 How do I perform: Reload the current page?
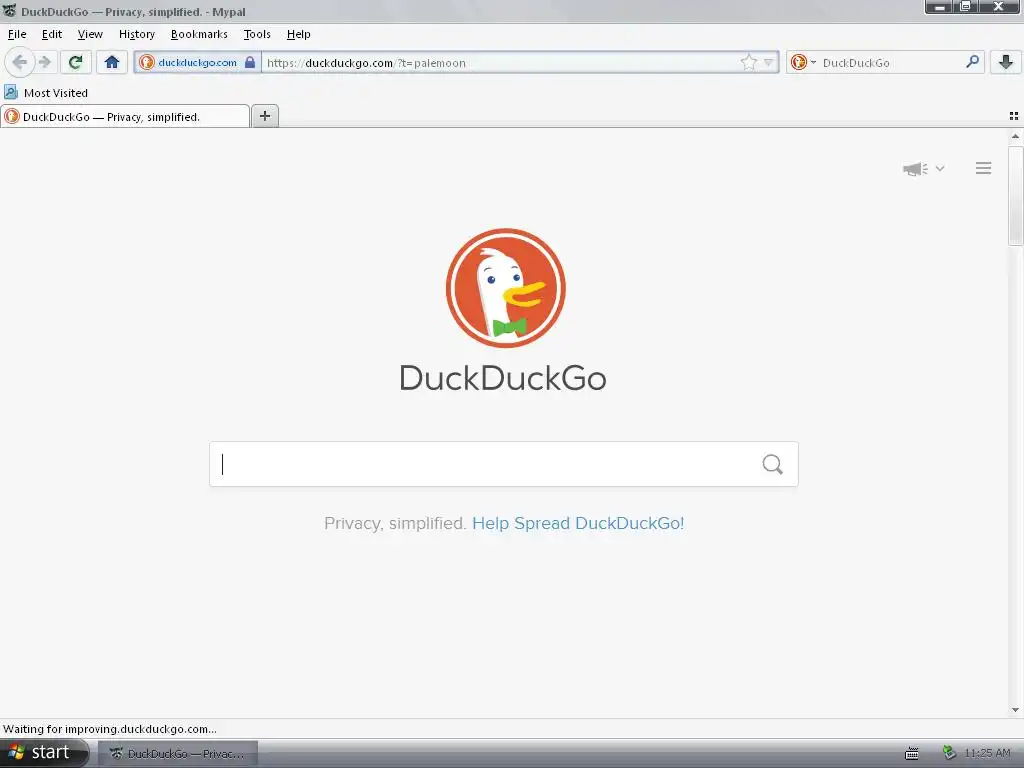[76, 63]
